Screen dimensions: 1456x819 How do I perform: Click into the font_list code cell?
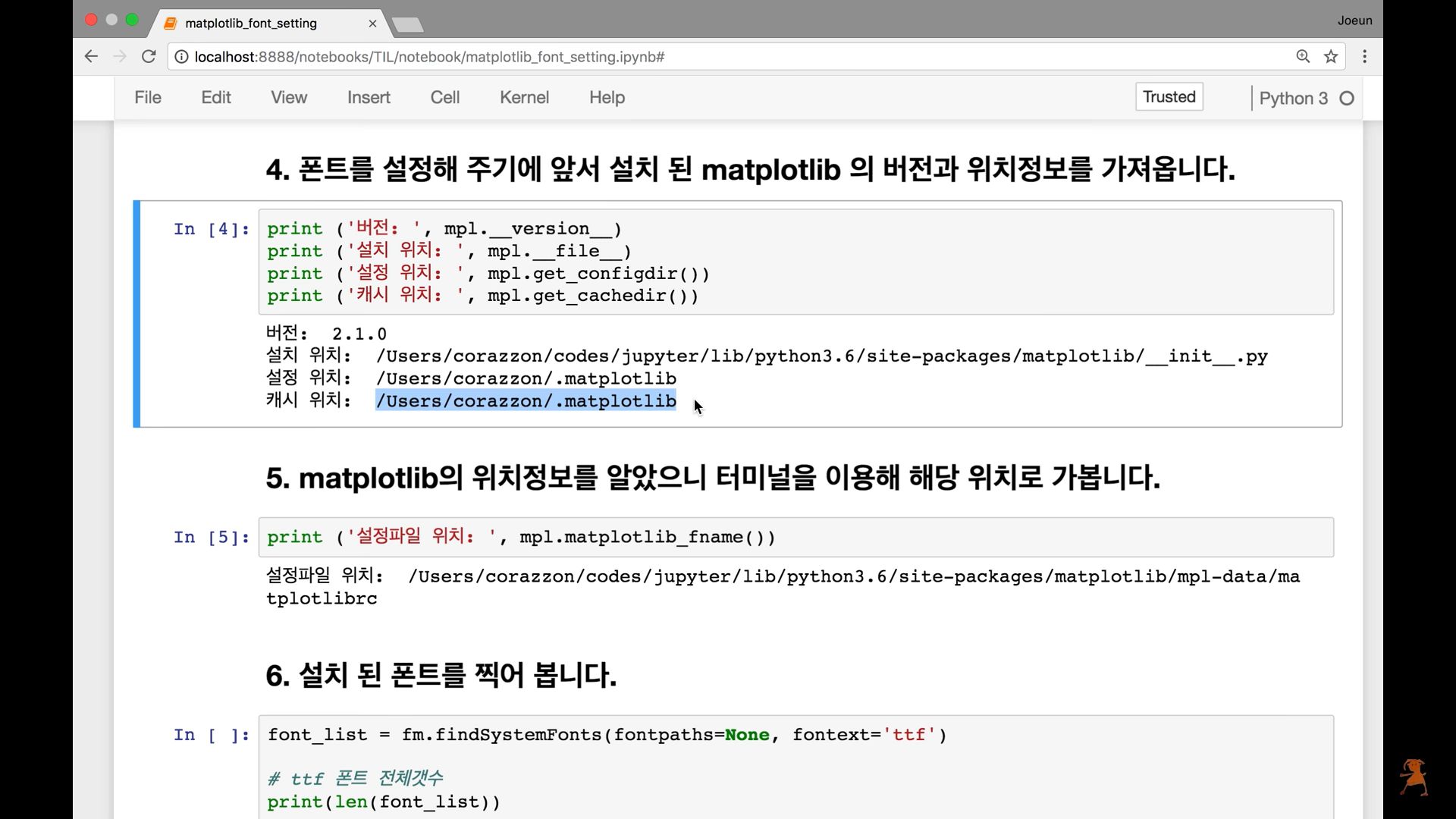[x=795, y=767]
